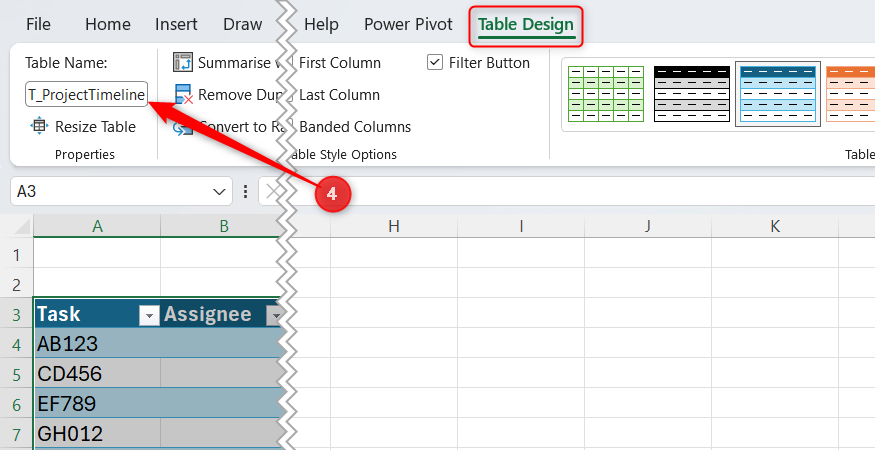
Task: Open the Help tab
Action: point(321,24)
